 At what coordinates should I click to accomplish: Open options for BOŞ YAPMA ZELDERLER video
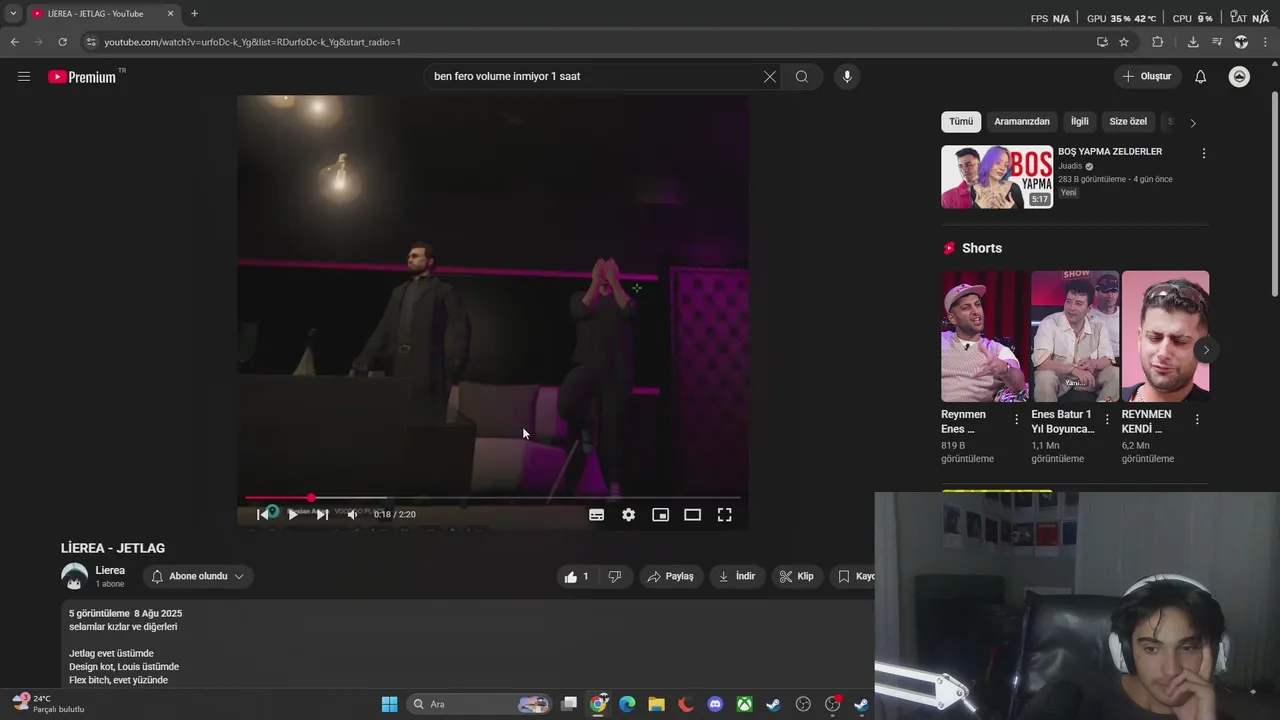pyautogui.click(x=1204, y=153)
